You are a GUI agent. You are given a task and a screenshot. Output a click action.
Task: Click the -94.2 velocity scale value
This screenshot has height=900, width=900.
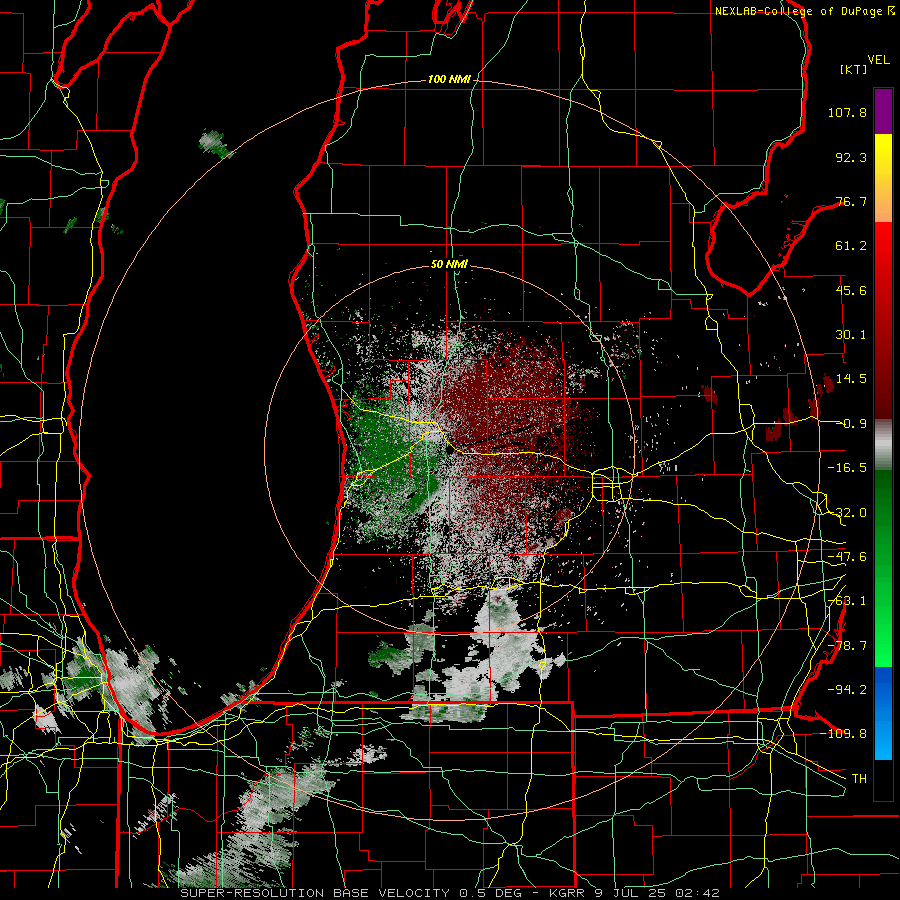847,689
